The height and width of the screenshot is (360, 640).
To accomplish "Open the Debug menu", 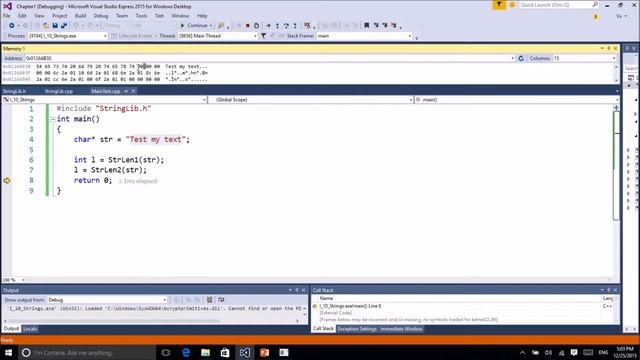I will (x=101, y=16).
